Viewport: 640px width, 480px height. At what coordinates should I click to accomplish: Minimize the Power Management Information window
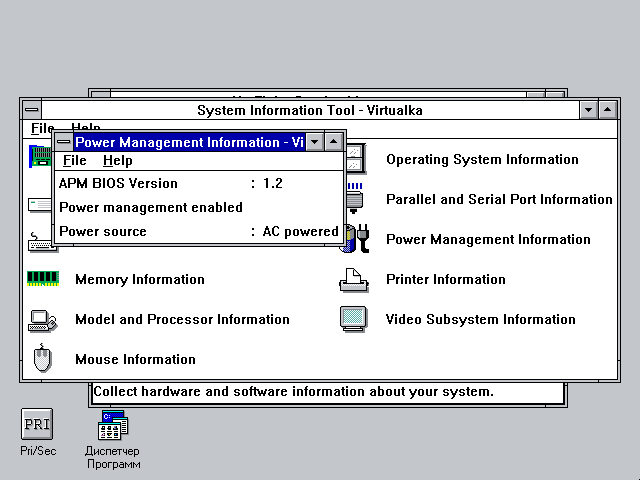pos(314,142)
